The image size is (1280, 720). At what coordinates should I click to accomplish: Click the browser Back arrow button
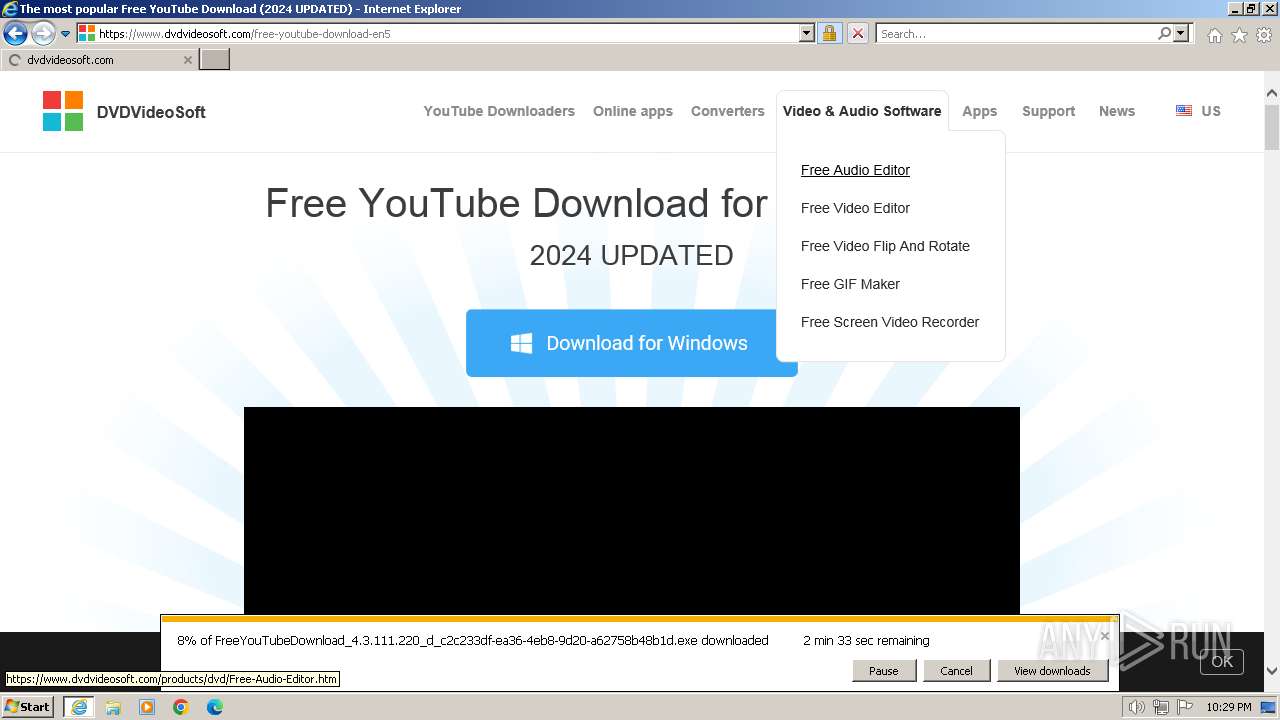[15, 33]
